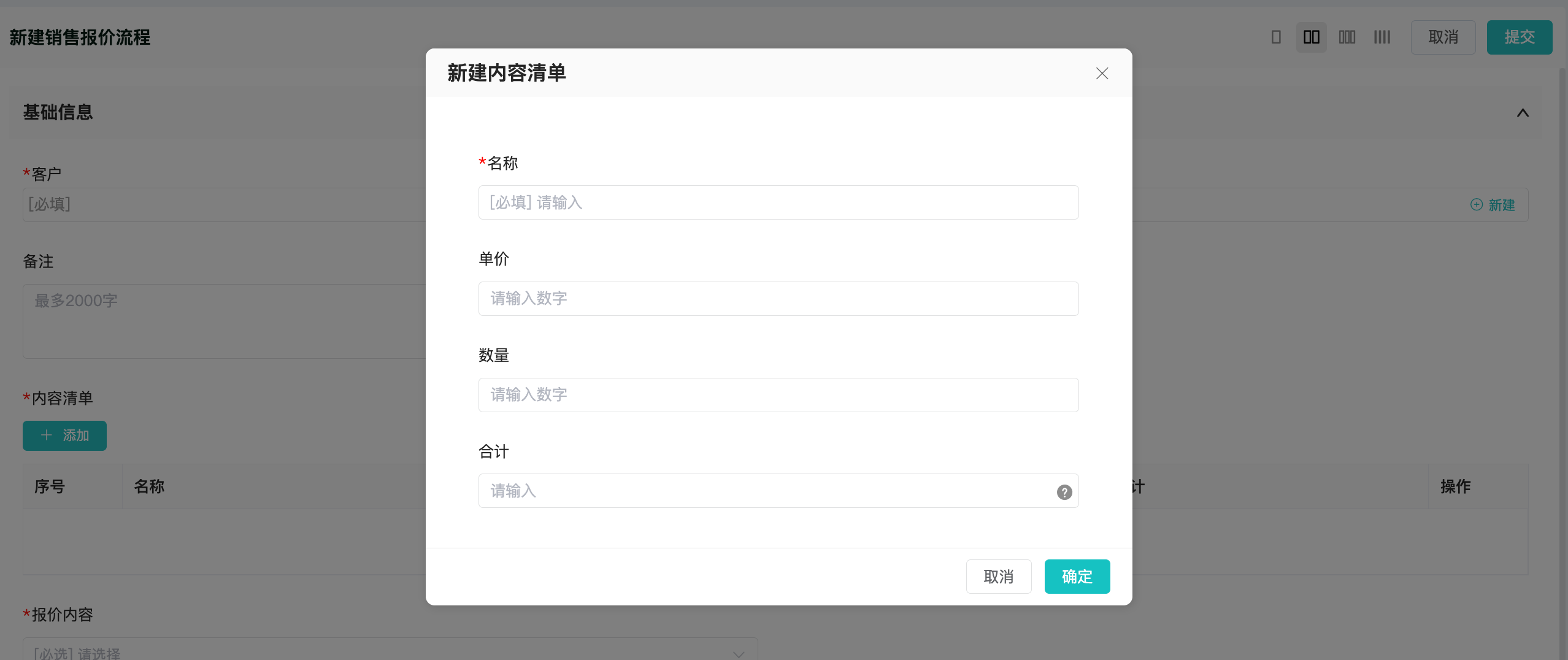1568x660 pixels.
Task: Switch to single-column layout icon
Action: (x=1276, y=37)
